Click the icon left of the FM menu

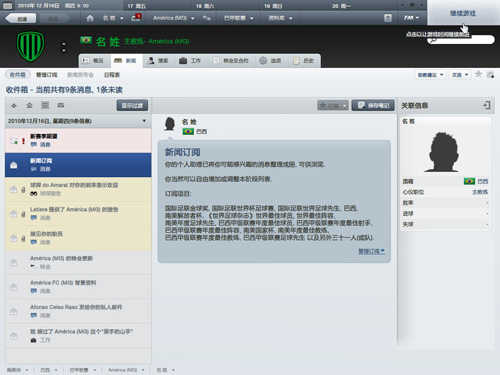(x=388, y=18)
